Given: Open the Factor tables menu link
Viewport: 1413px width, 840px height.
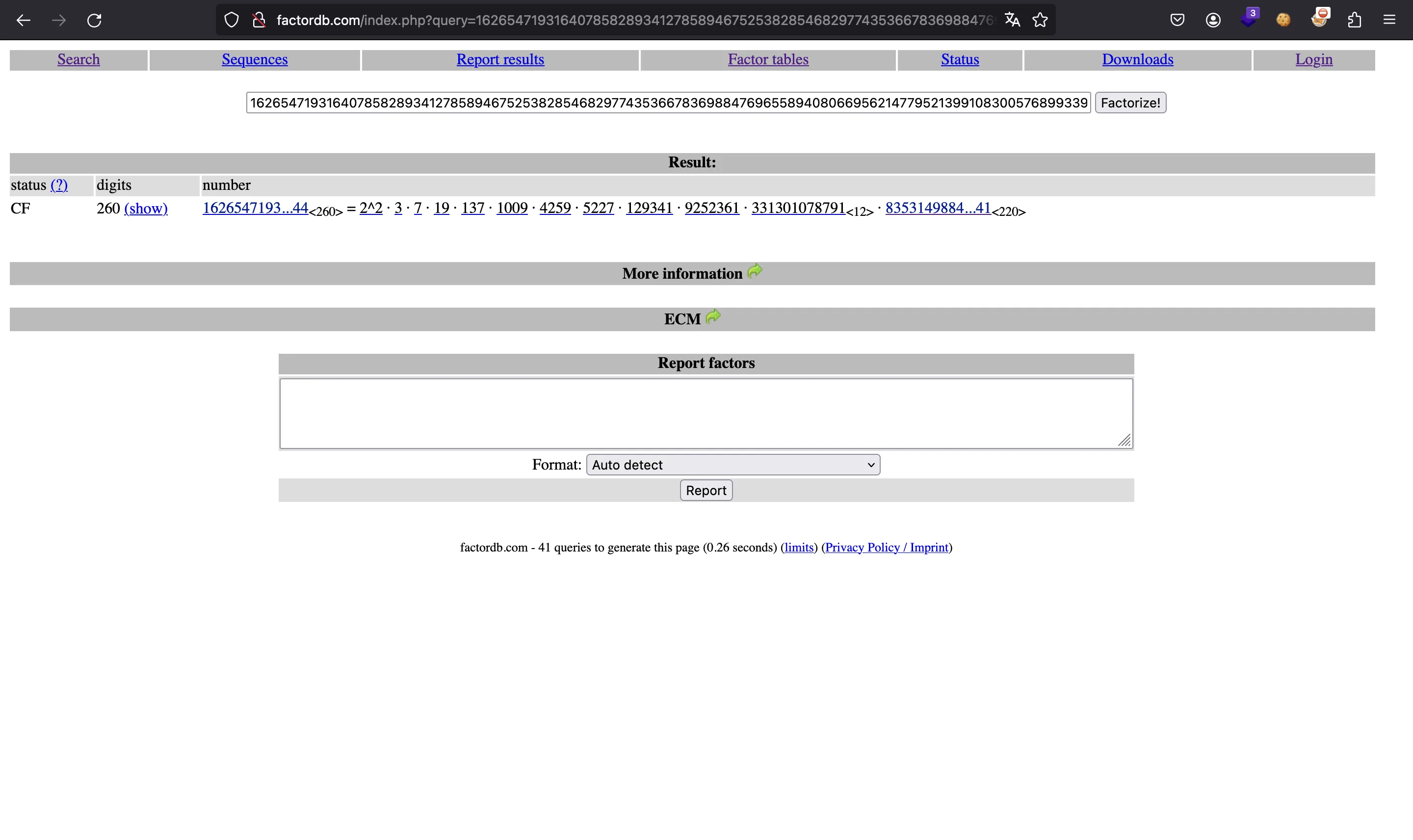Looking at the screenshot, I should point(768,59).
